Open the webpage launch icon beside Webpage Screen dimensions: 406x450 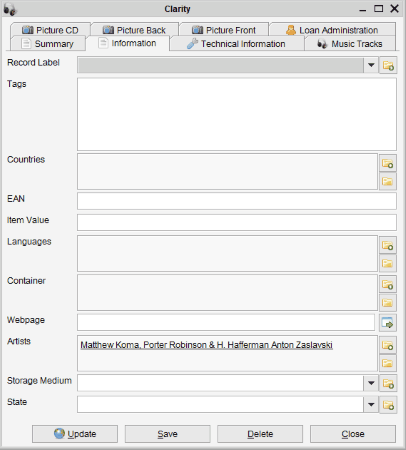point(388,323)
